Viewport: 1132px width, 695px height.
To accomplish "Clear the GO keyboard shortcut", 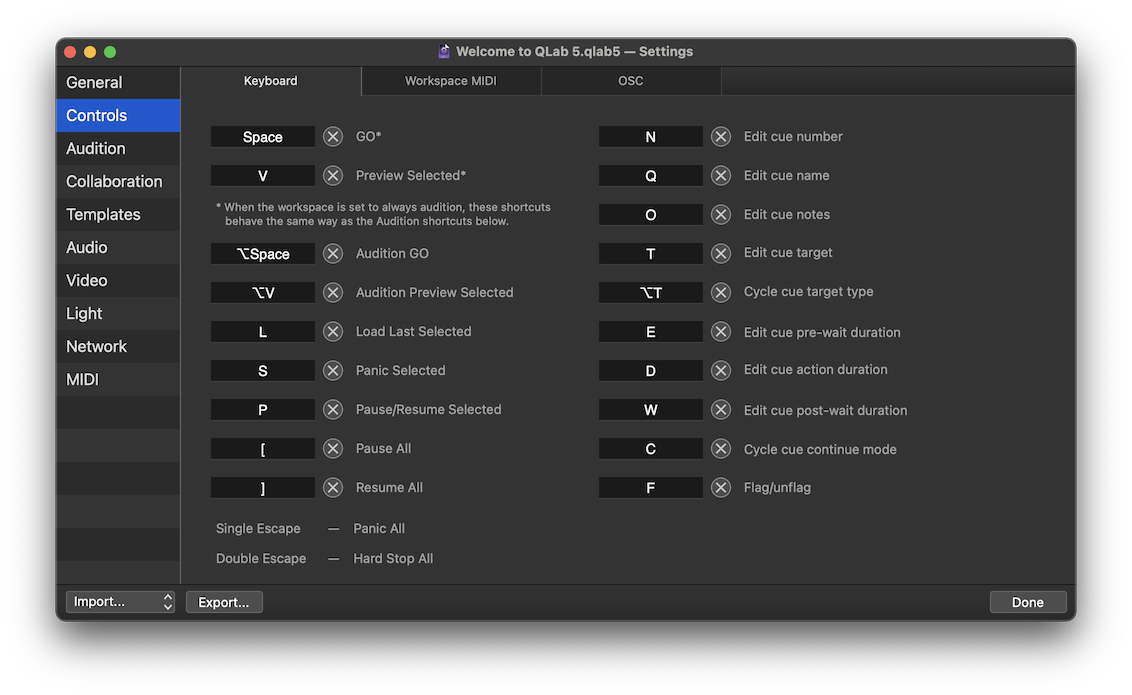I will (x=333, y=136).
